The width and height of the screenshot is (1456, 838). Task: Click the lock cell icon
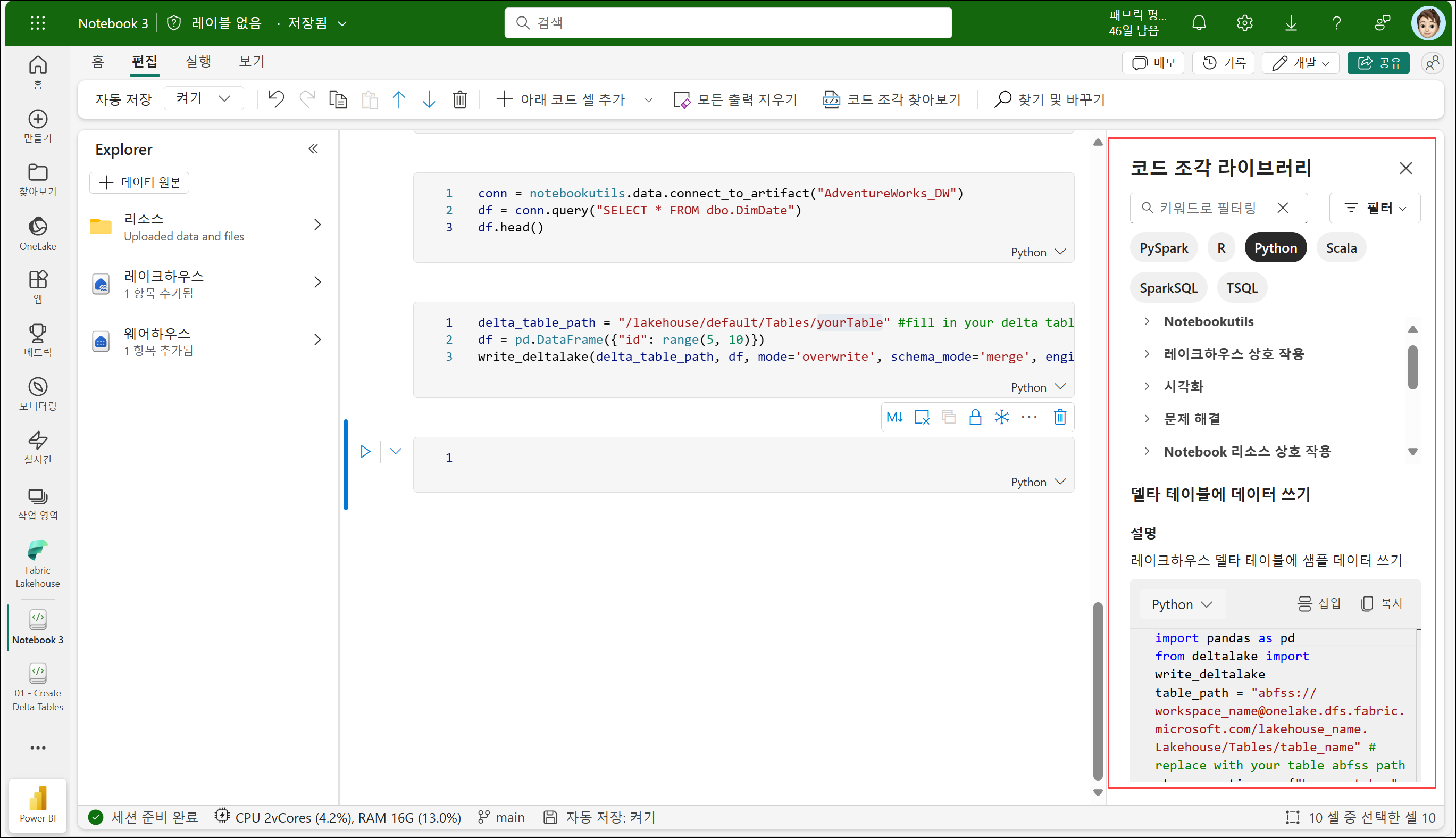[975, 417]
